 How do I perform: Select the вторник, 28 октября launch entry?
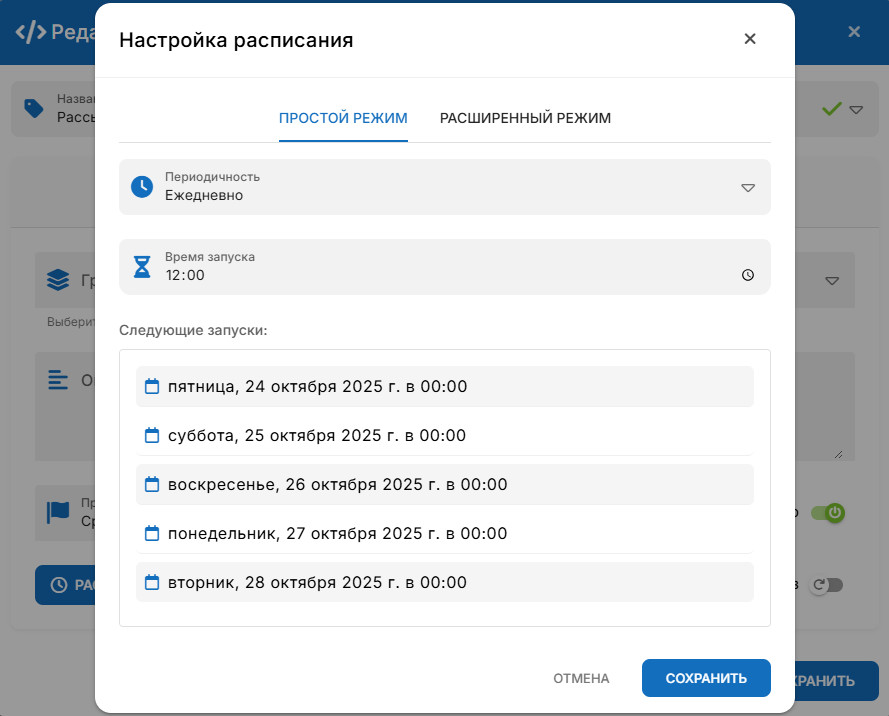[445, 582]
